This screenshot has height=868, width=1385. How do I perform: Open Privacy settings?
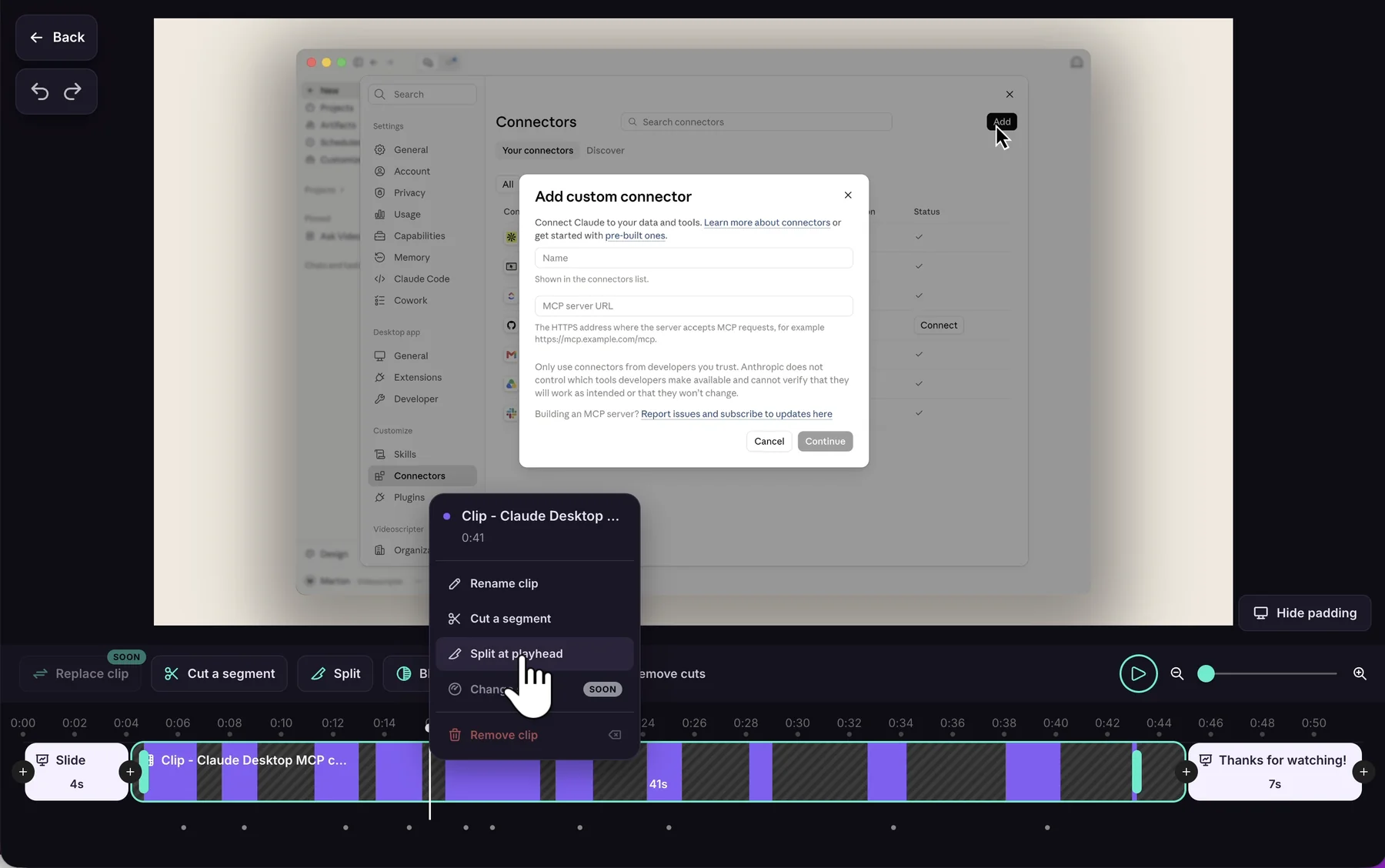pos(422,192)
